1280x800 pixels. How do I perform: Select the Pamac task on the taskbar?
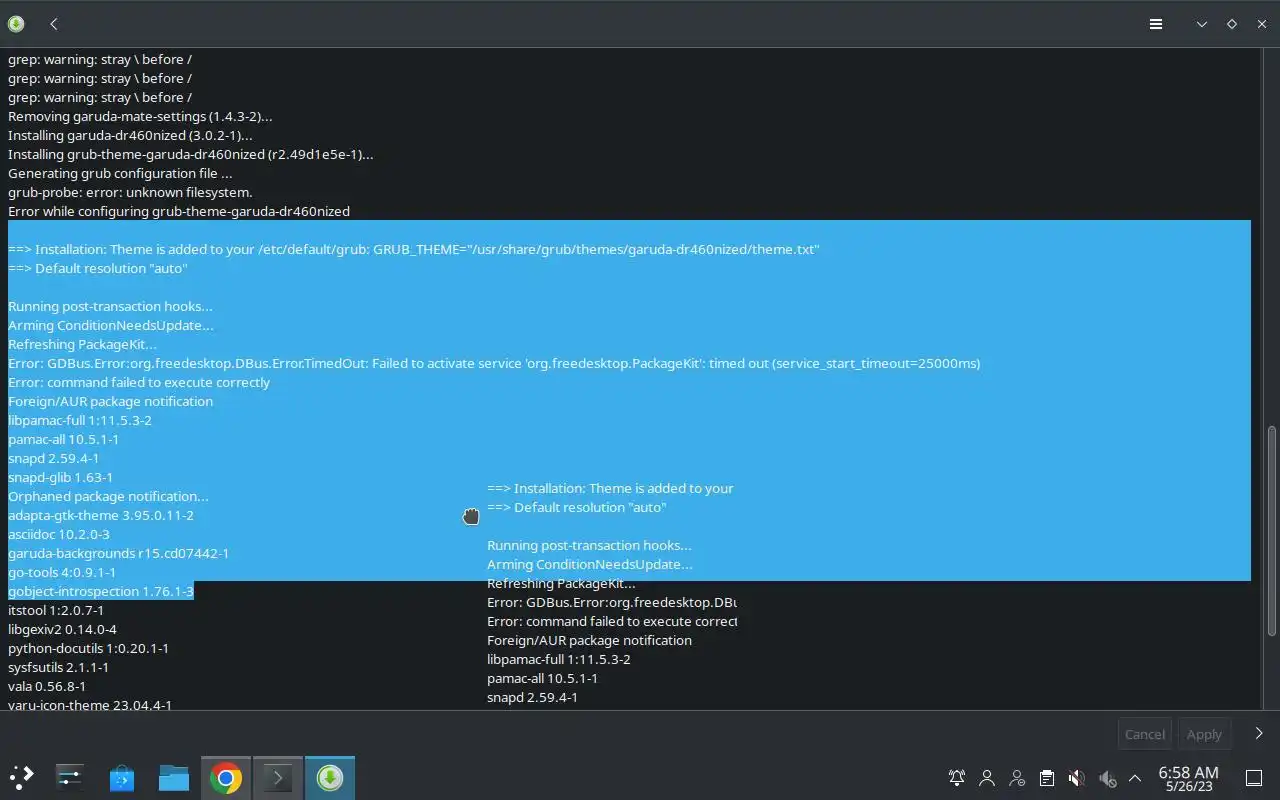(330, 777)
